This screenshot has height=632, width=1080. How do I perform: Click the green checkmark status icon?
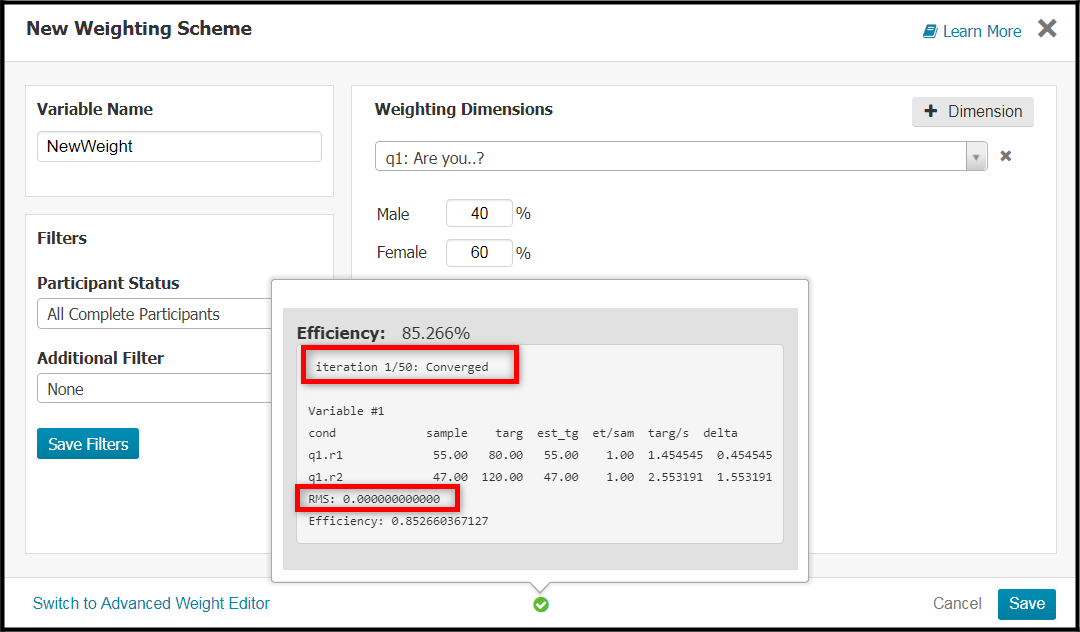541,604
